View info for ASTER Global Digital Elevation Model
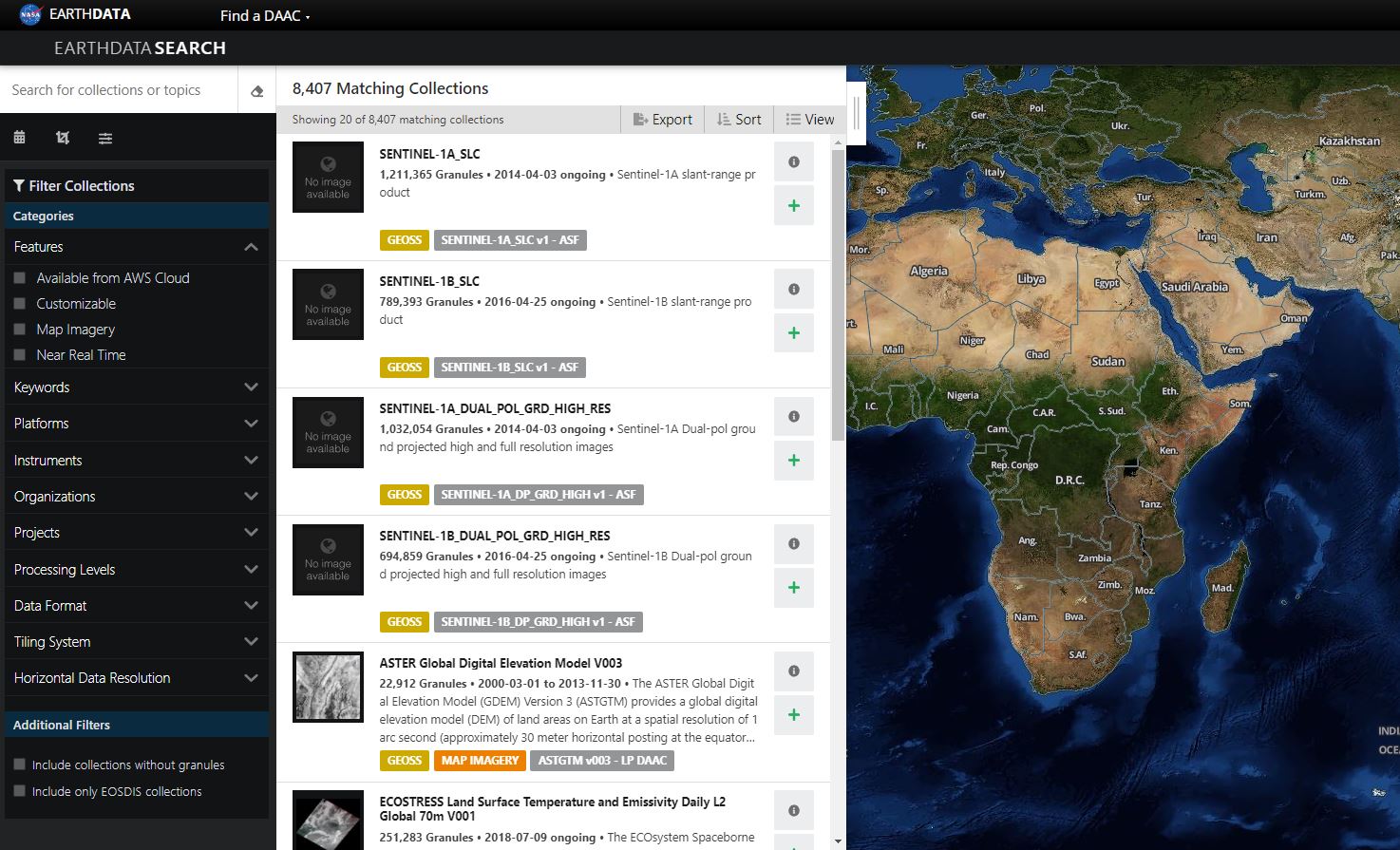1400x850 pixels. 794,671
